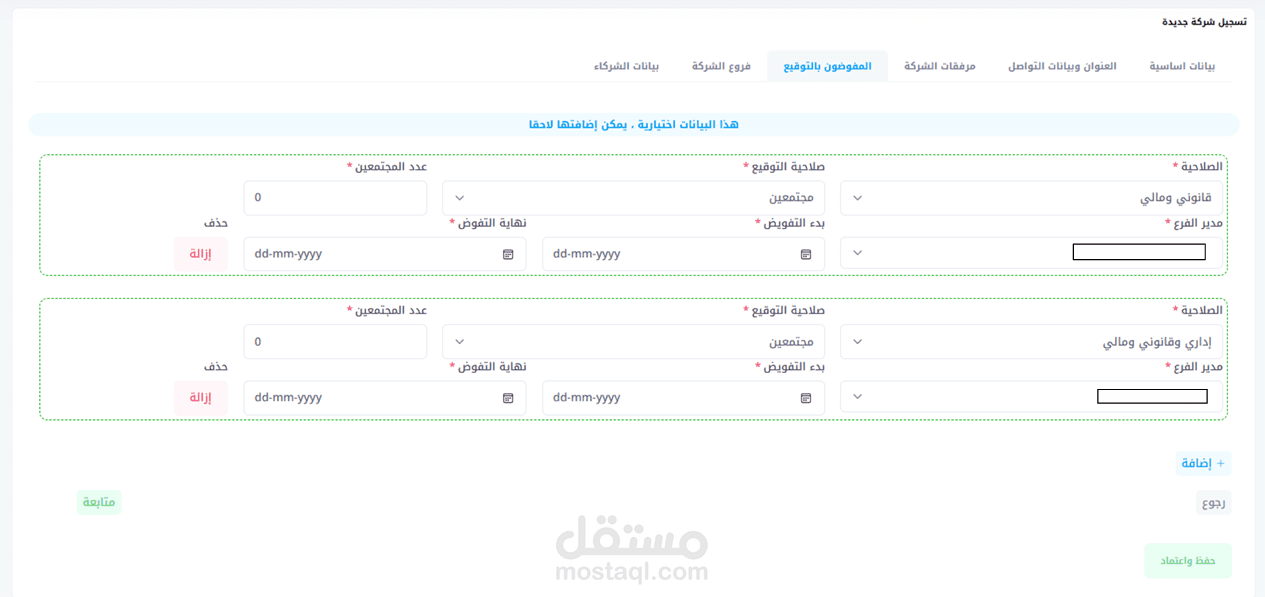Open second block's مدير الفرع dropdown
This screenshot has width=1265, height=597.
1031,398
